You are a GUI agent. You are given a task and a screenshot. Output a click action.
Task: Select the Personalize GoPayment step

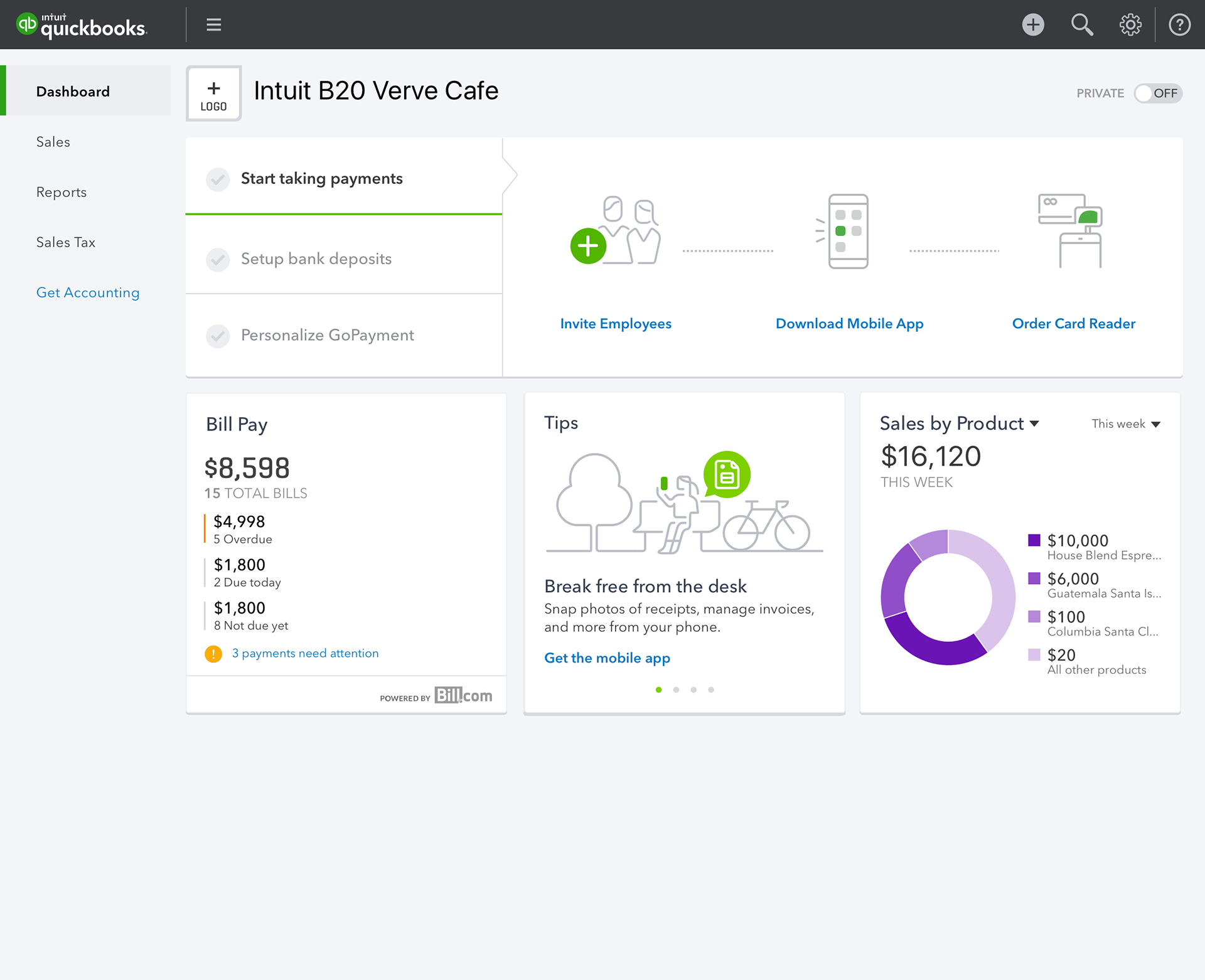point(344,335)
